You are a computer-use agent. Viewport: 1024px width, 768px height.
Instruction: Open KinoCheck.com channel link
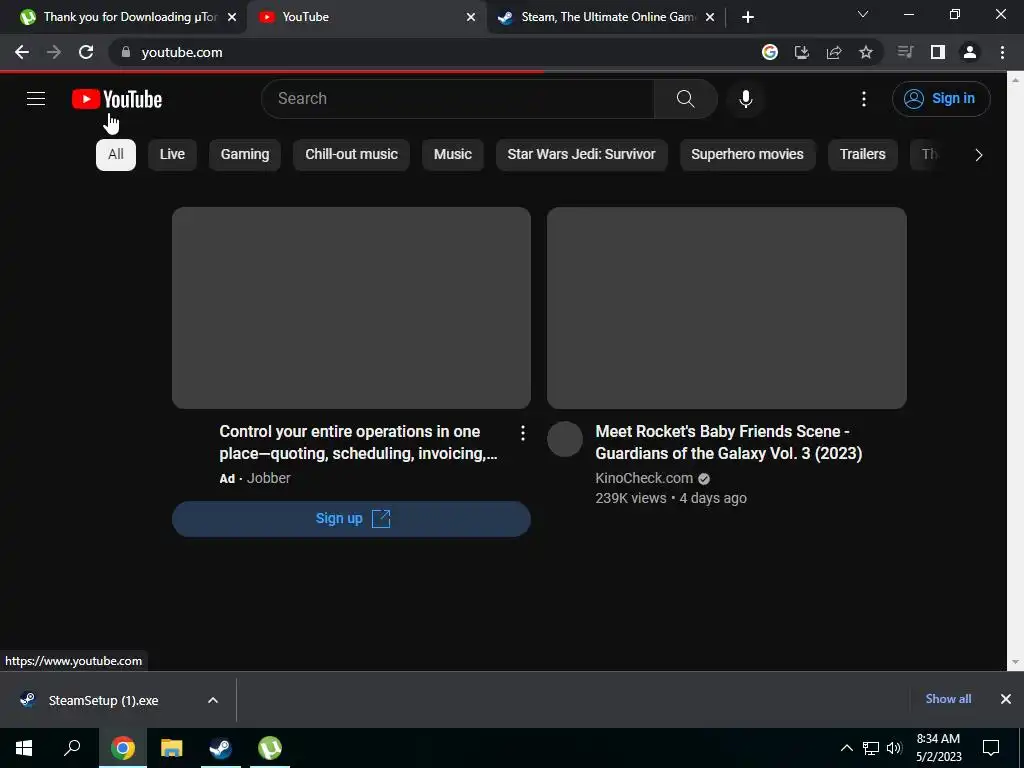(644, 478)
